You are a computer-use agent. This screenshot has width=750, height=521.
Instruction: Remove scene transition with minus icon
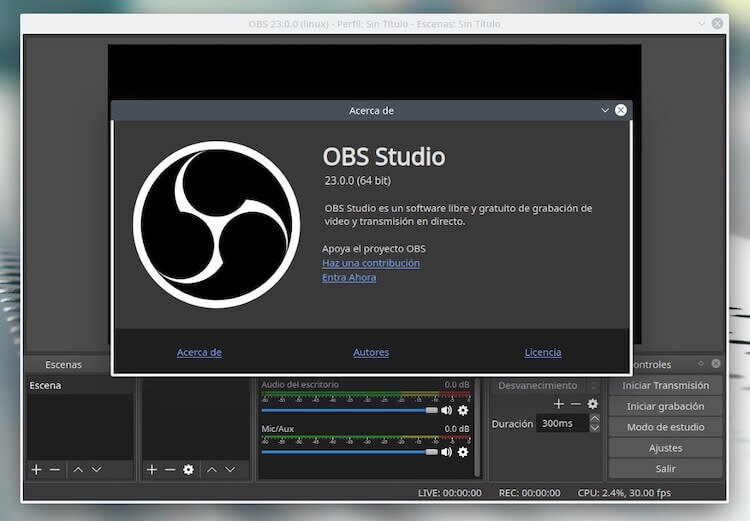point(576,404)
